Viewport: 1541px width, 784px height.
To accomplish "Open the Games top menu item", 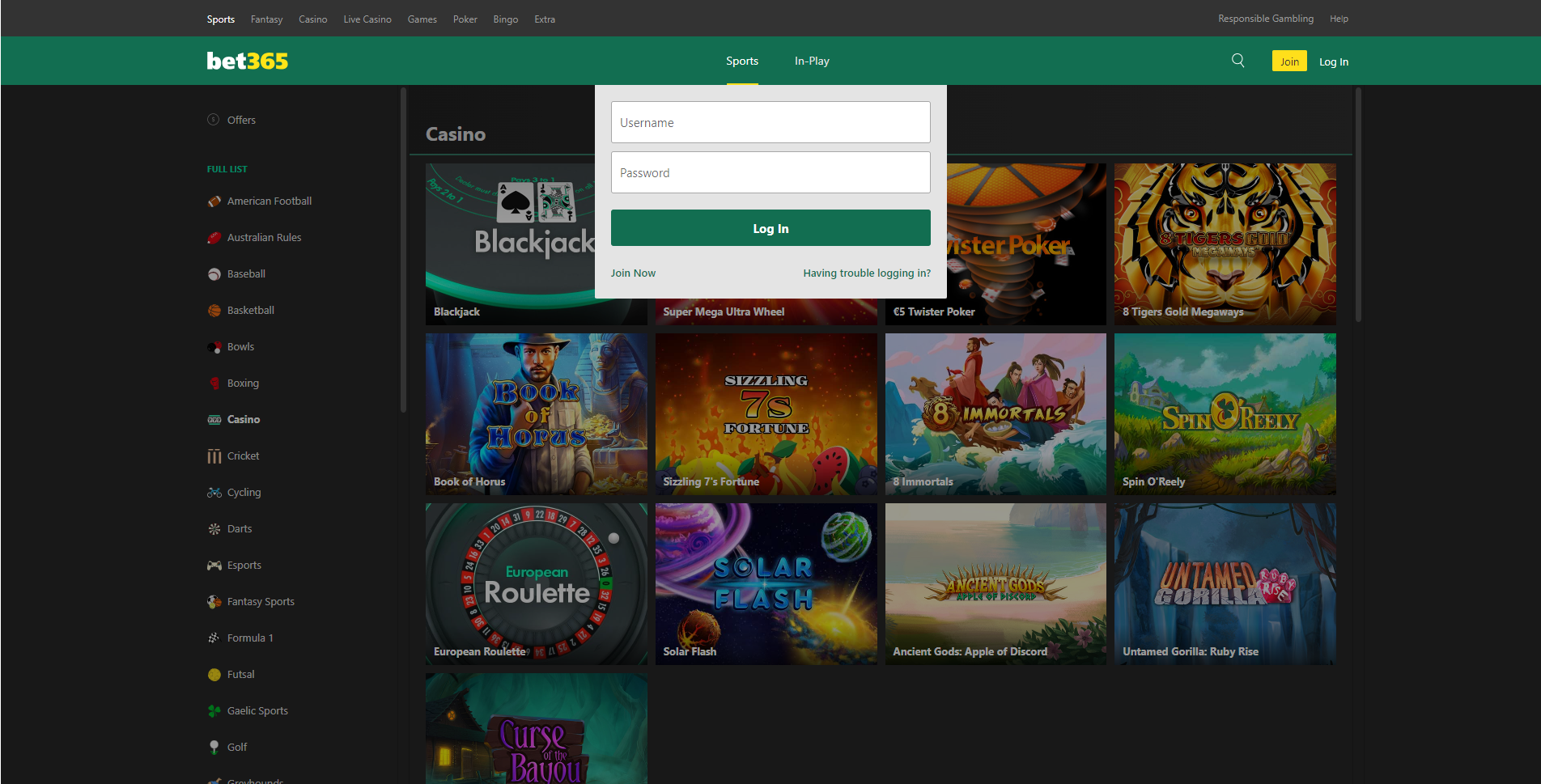I will point(422,19).
